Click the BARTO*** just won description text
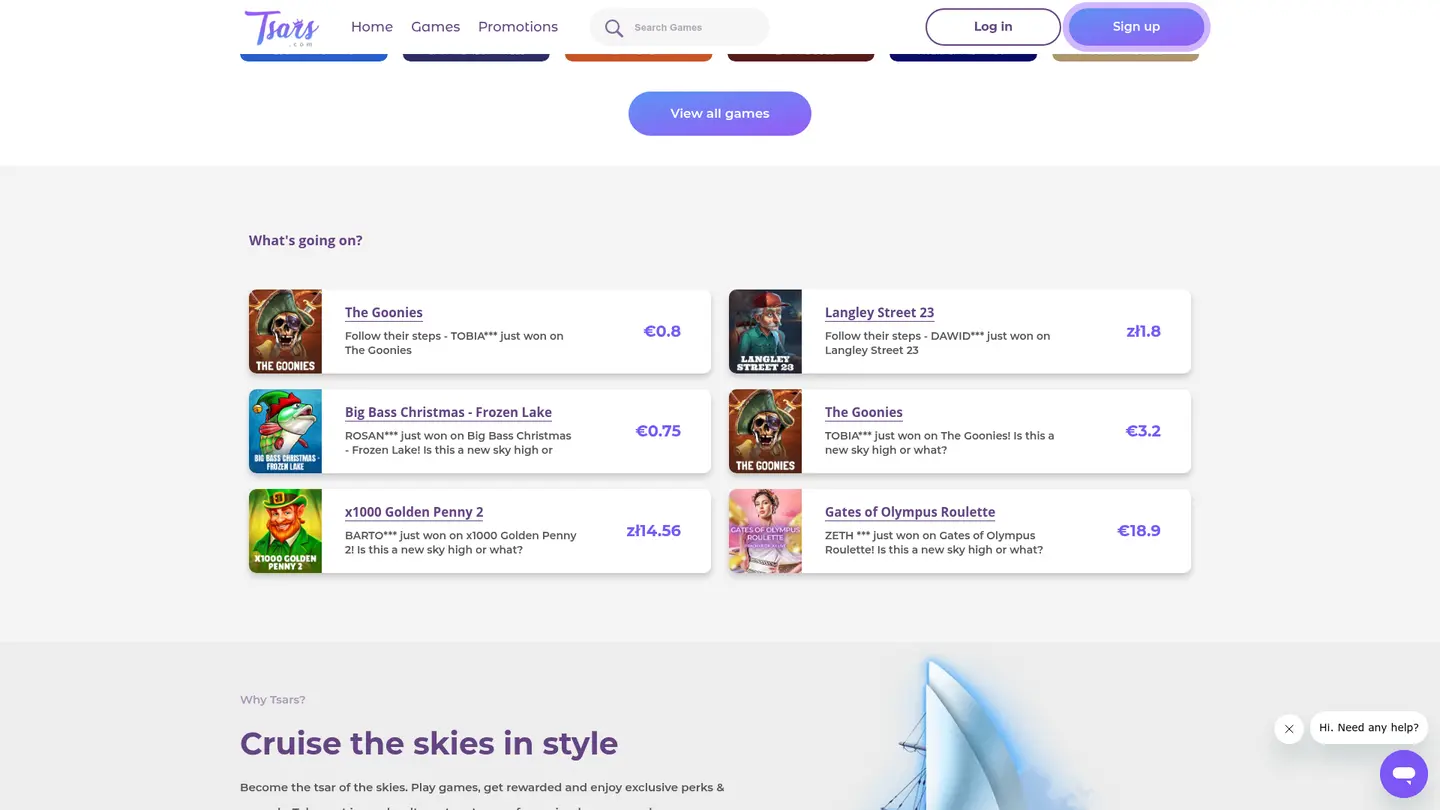 (x=461, y=543)
